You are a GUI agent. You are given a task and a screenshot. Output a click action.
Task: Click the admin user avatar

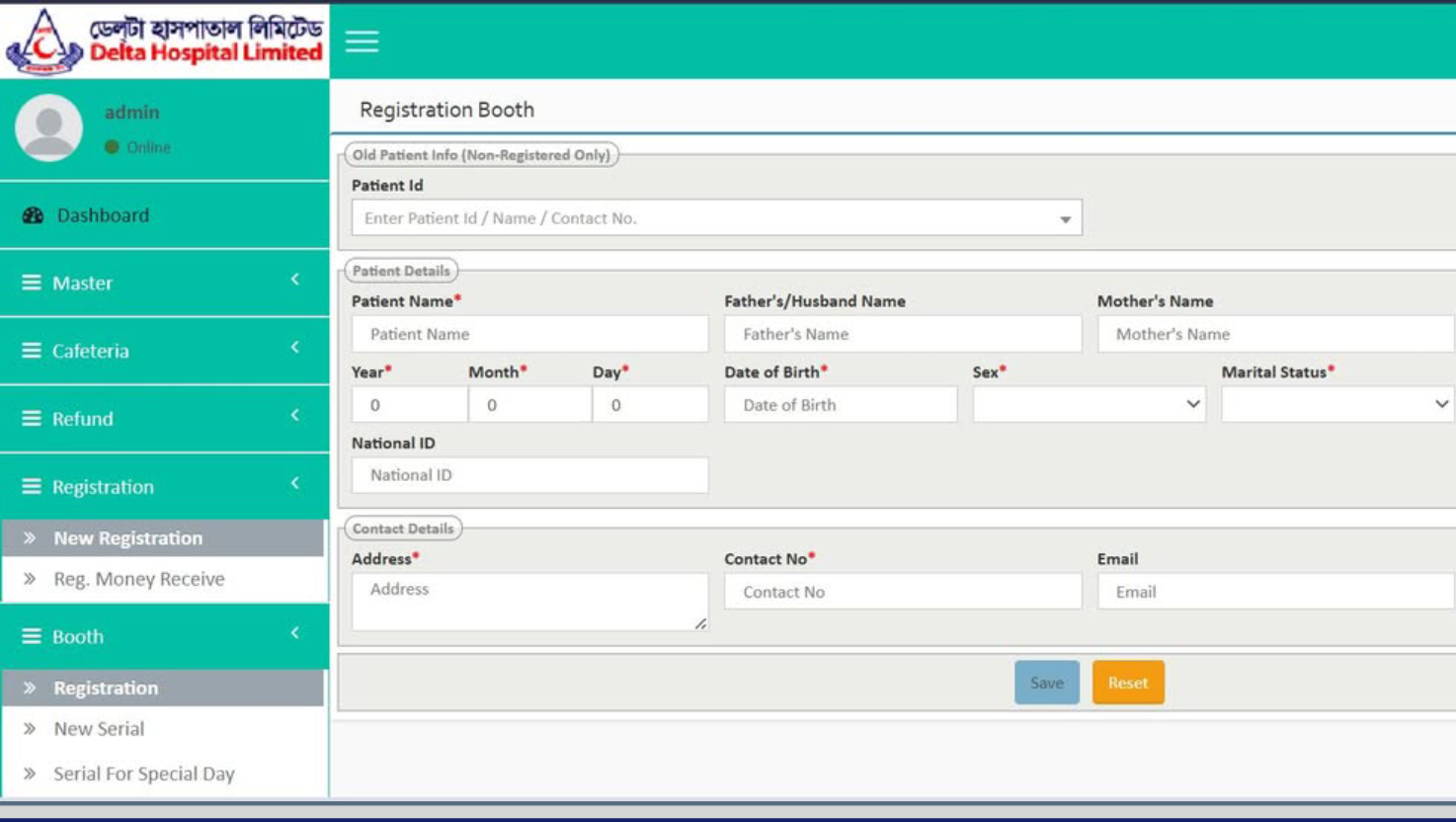[x=48, y=128]
